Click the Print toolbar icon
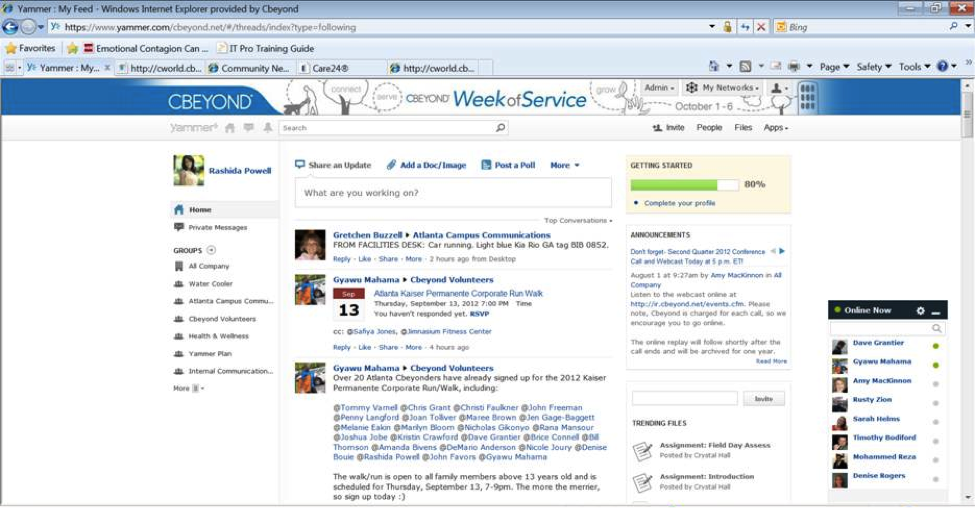The image size is (975, 508). tap(794, 66)
